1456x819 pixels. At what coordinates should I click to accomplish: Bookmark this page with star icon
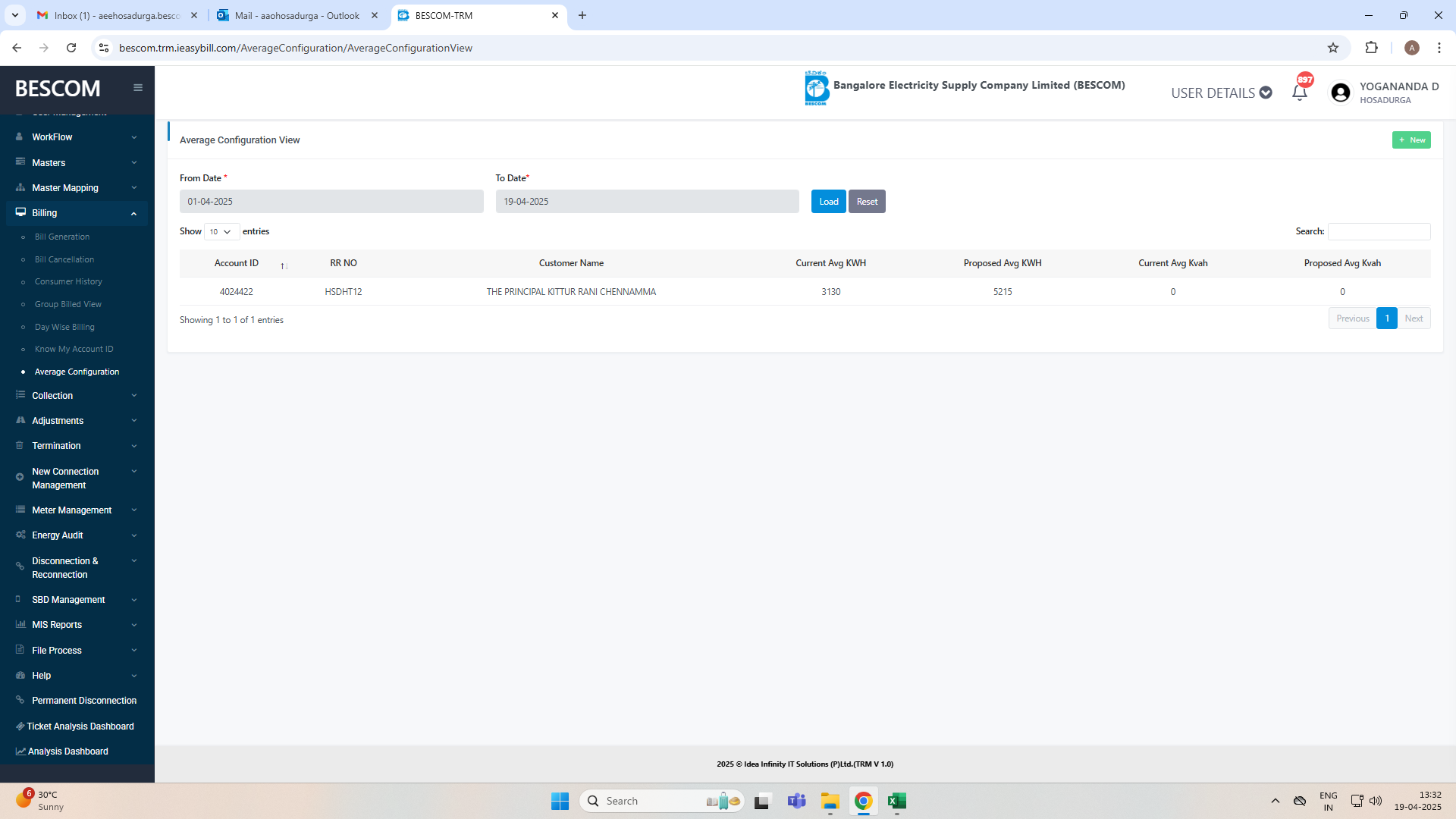click(x=1333, y=48)
